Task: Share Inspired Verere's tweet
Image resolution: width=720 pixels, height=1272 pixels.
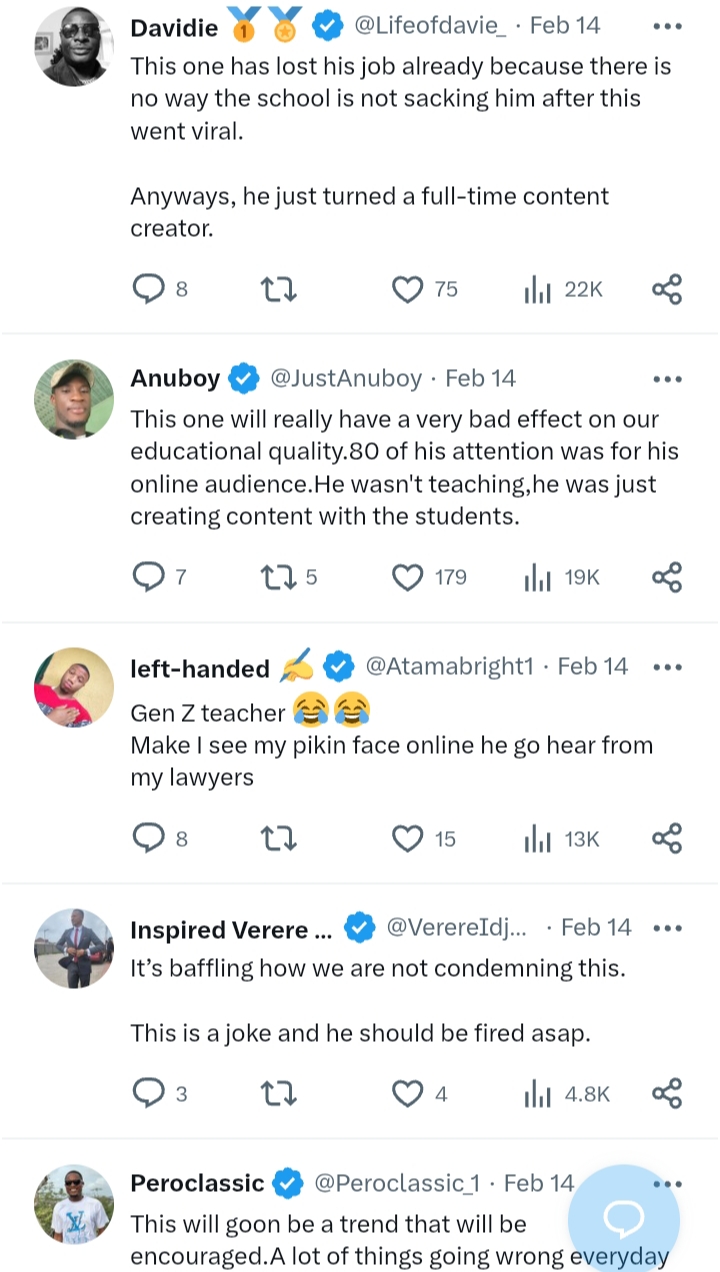Action: [x=667, y=1094]
